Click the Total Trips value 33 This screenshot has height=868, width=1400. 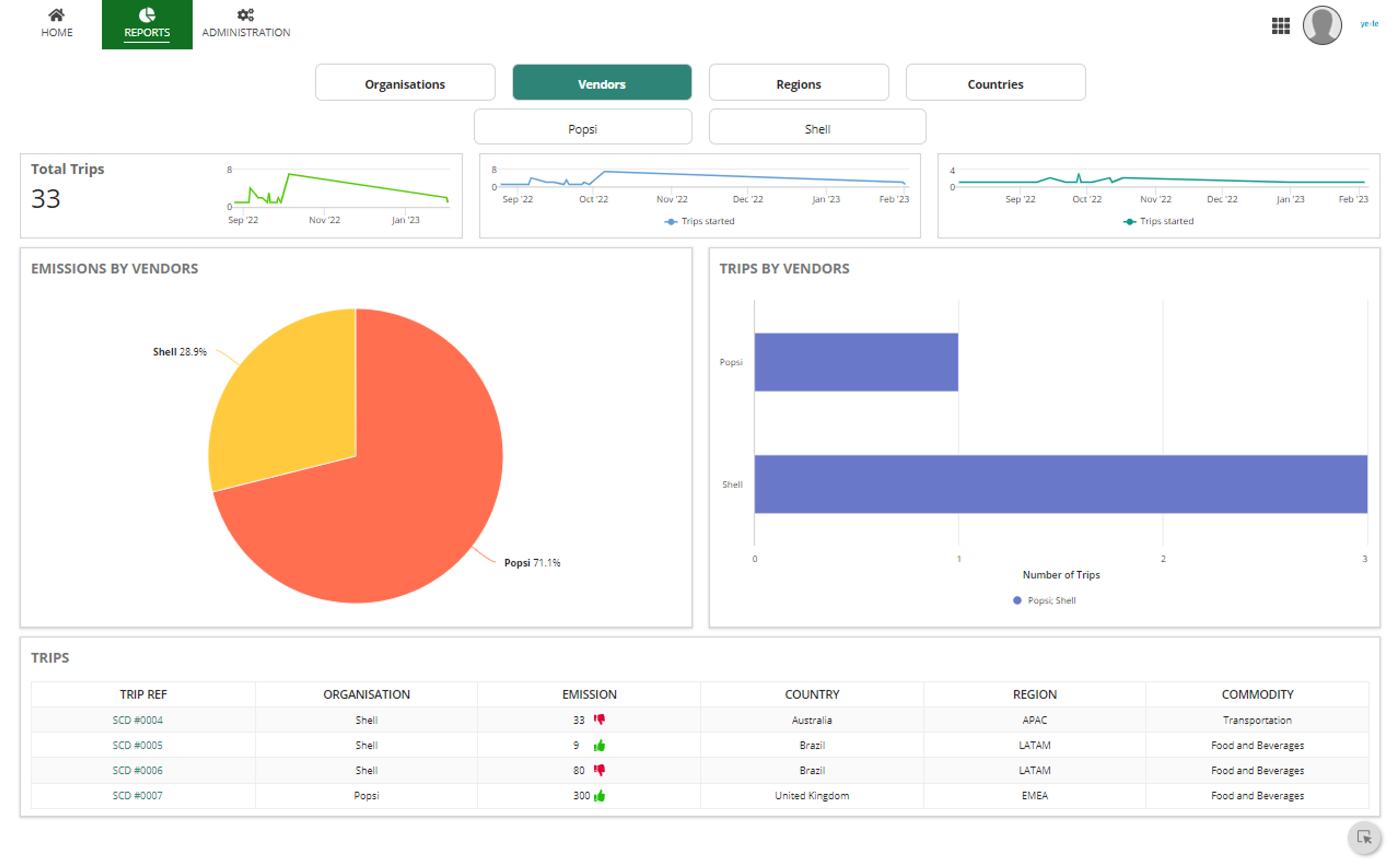pyautogui.click(x=45, y=199)
